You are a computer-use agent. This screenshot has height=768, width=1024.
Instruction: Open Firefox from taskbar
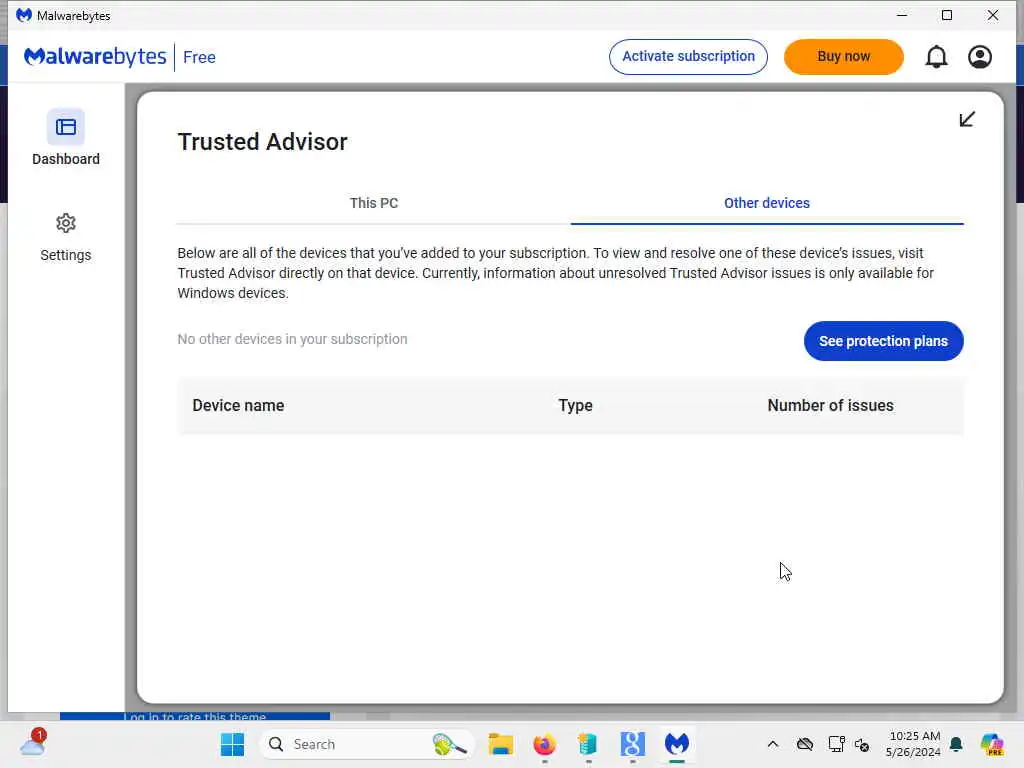coord(545,744)
